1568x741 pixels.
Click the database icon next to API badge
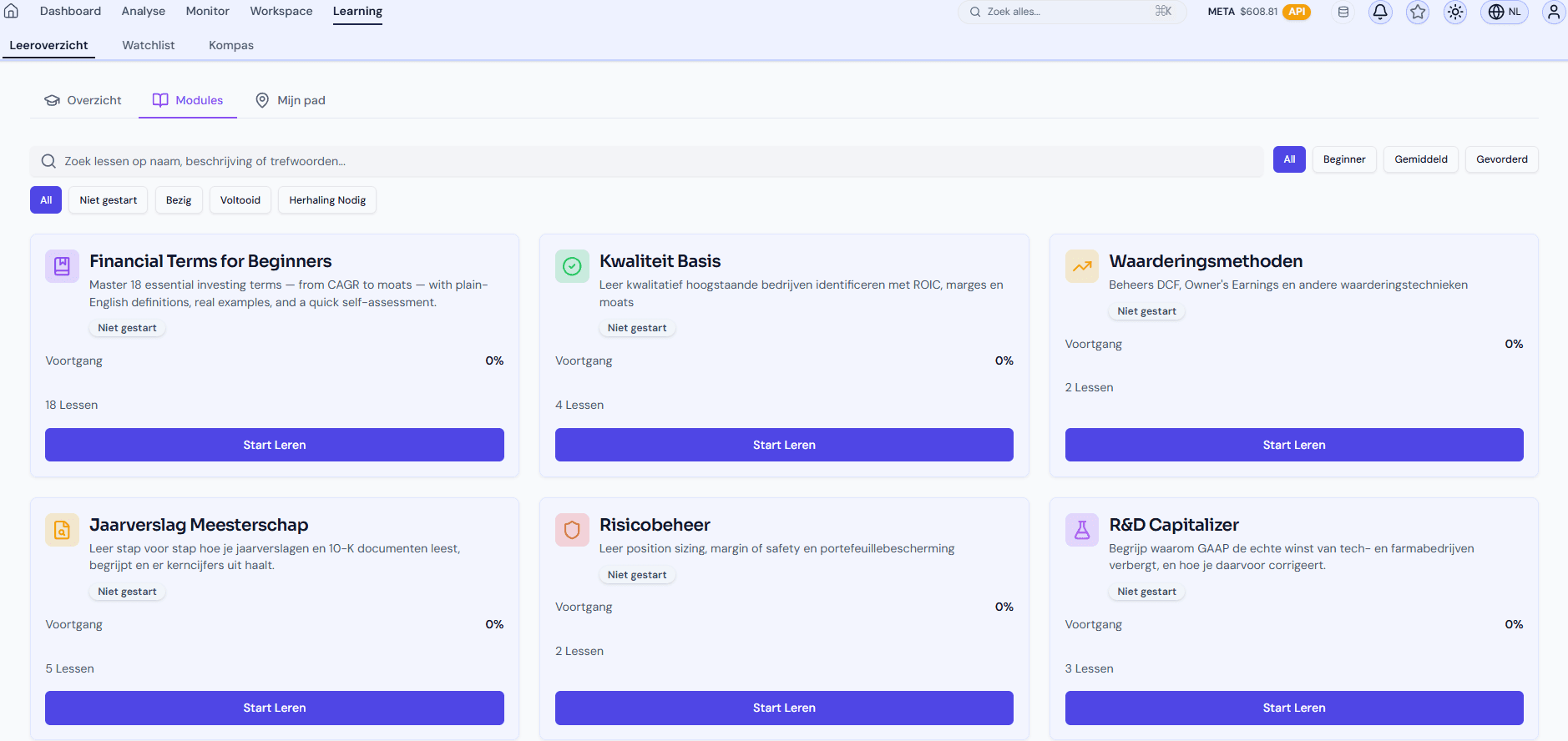1343,12
